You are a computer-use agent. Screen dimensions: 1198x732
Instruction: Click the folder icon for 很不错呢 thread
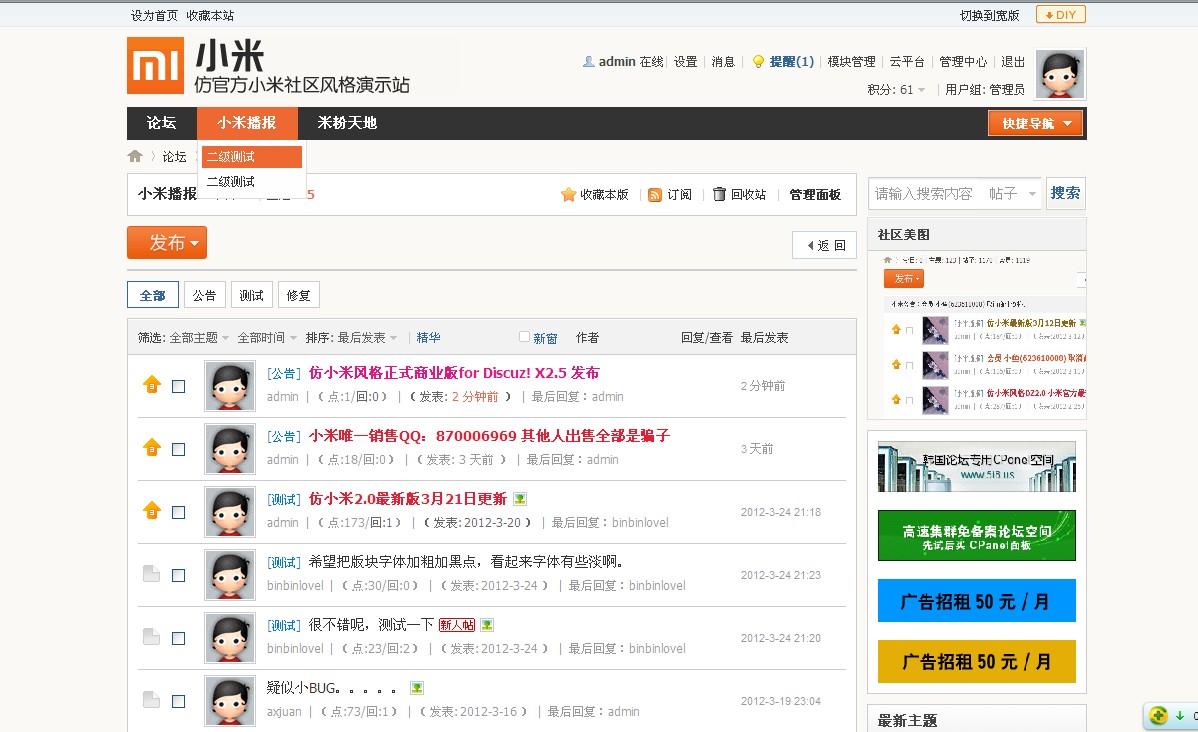pos(151,636)
